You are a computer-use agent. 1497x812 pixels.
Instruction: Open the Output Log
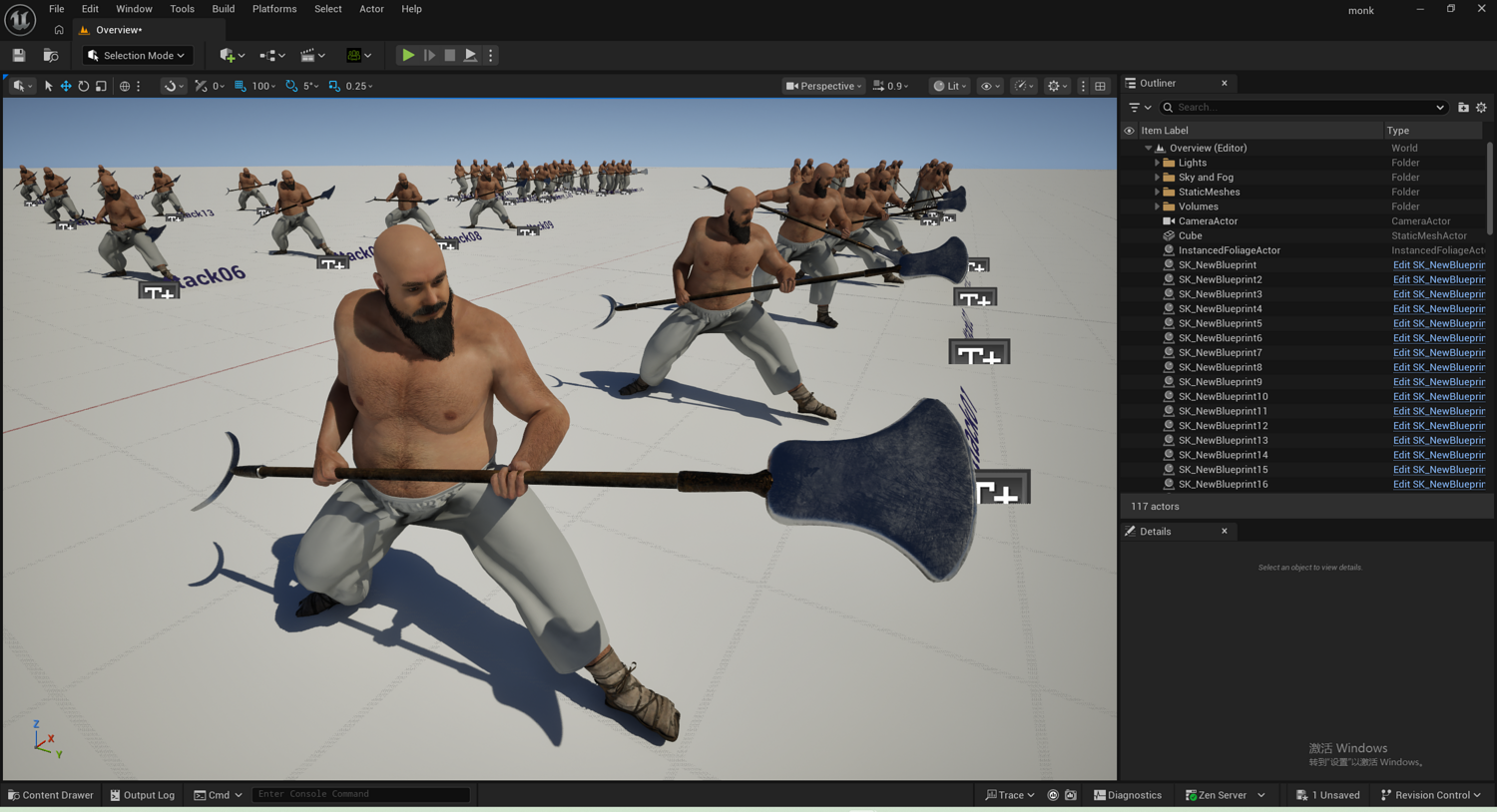[x=143, y=795]
